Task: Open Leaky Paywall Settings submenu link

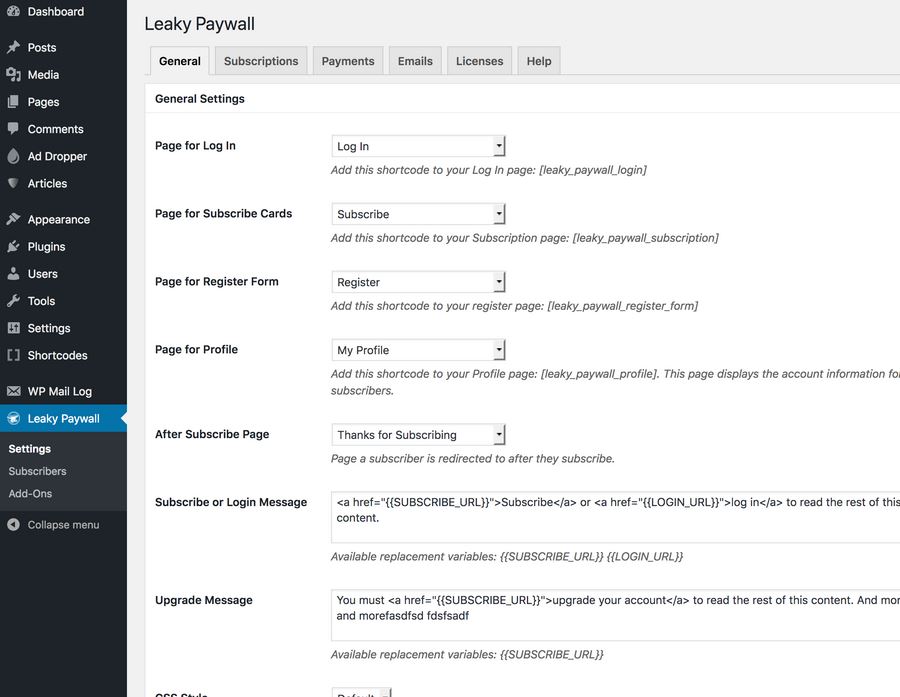Action: click(x=29, y=448)
